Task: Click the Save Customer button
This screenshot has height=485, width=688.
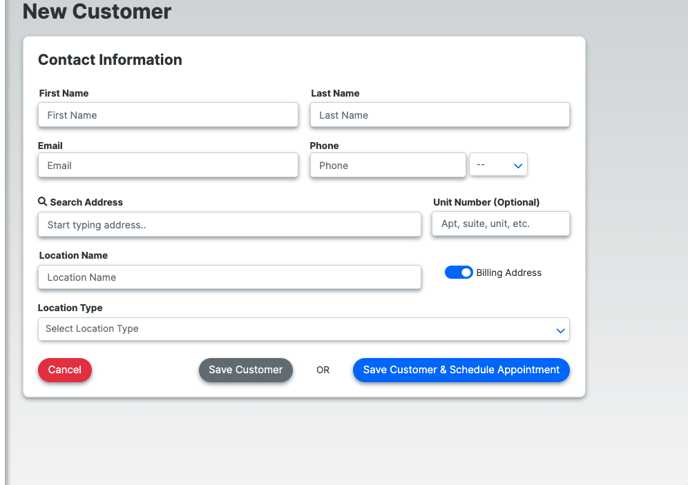Action: [246, 370]
